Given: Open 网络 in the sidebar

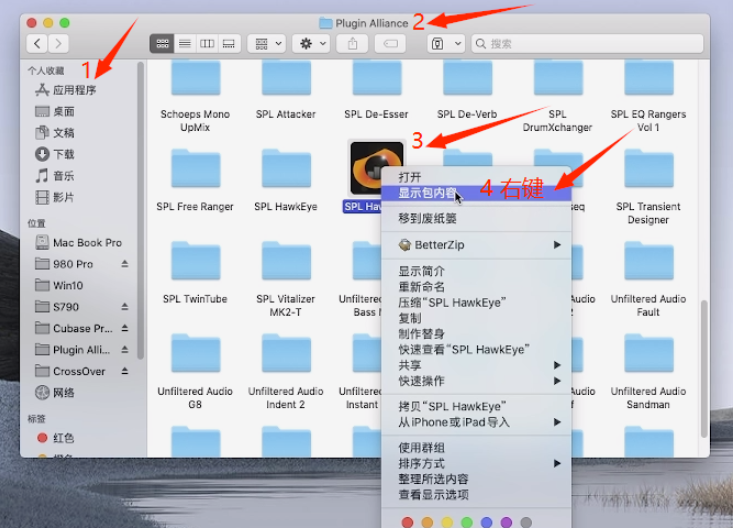Looking at the screenshot, I should coord(55,392).
